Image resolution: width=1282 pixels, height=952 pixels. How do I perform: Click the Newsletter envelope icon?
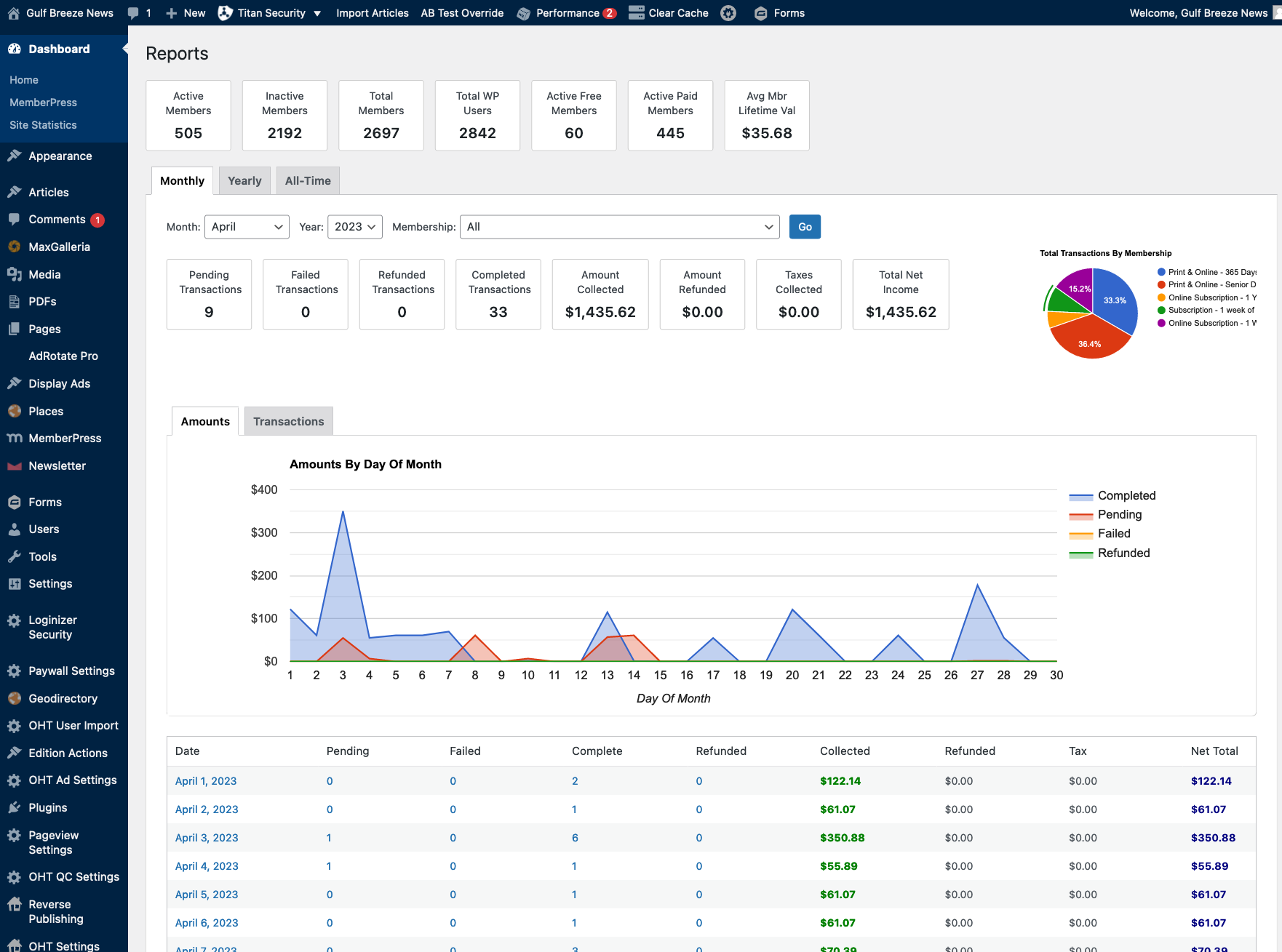point(15,466)
